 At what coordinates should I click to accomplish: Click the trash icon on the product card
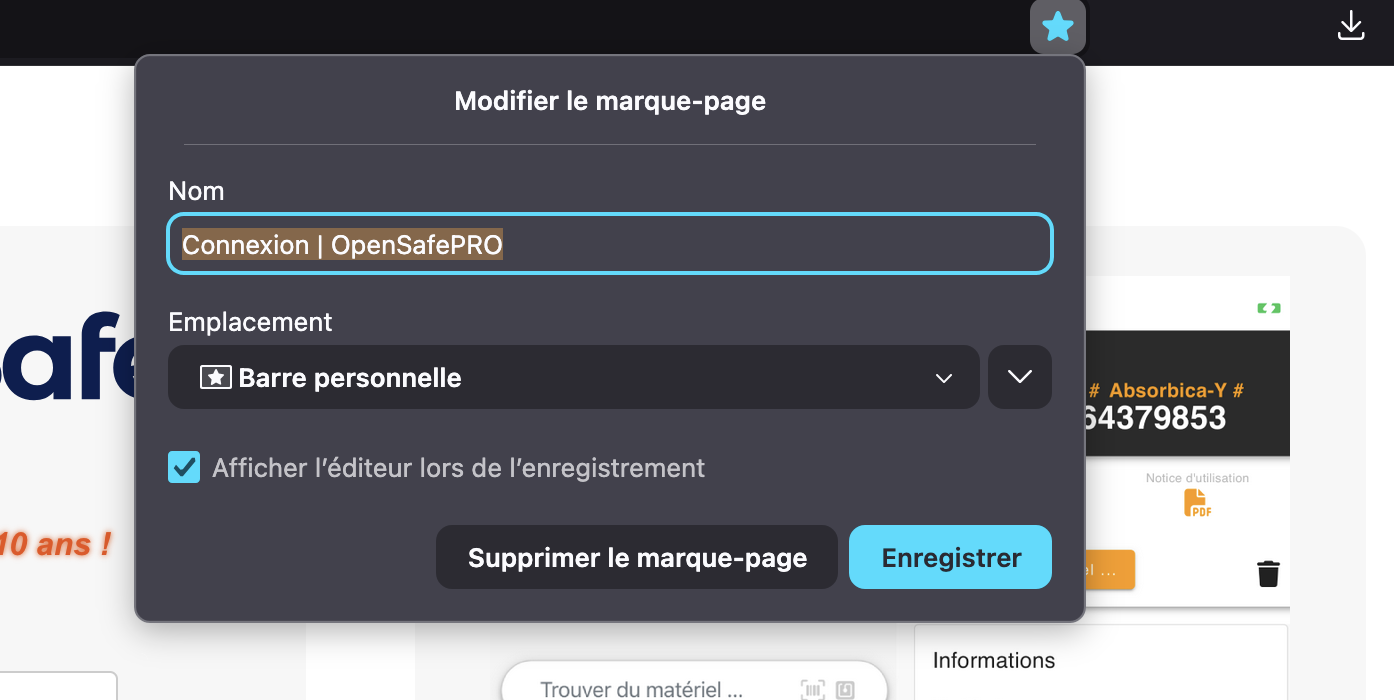pyautogui.click(x=1268, y=573)
